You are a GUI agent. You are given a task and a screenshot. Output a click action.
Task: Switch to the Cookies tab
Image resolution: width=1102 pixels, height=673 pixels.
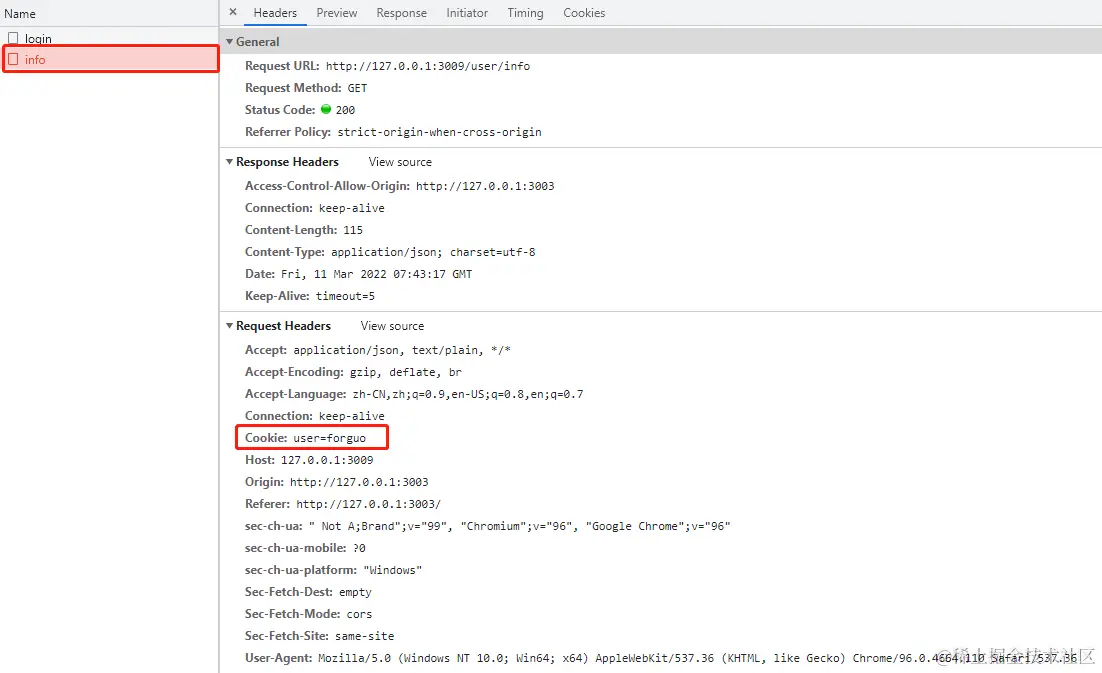(x=584, y=13)
